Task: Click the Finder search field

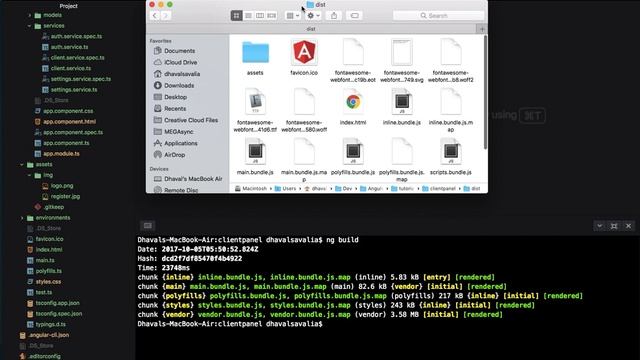Action: (438, 16)
